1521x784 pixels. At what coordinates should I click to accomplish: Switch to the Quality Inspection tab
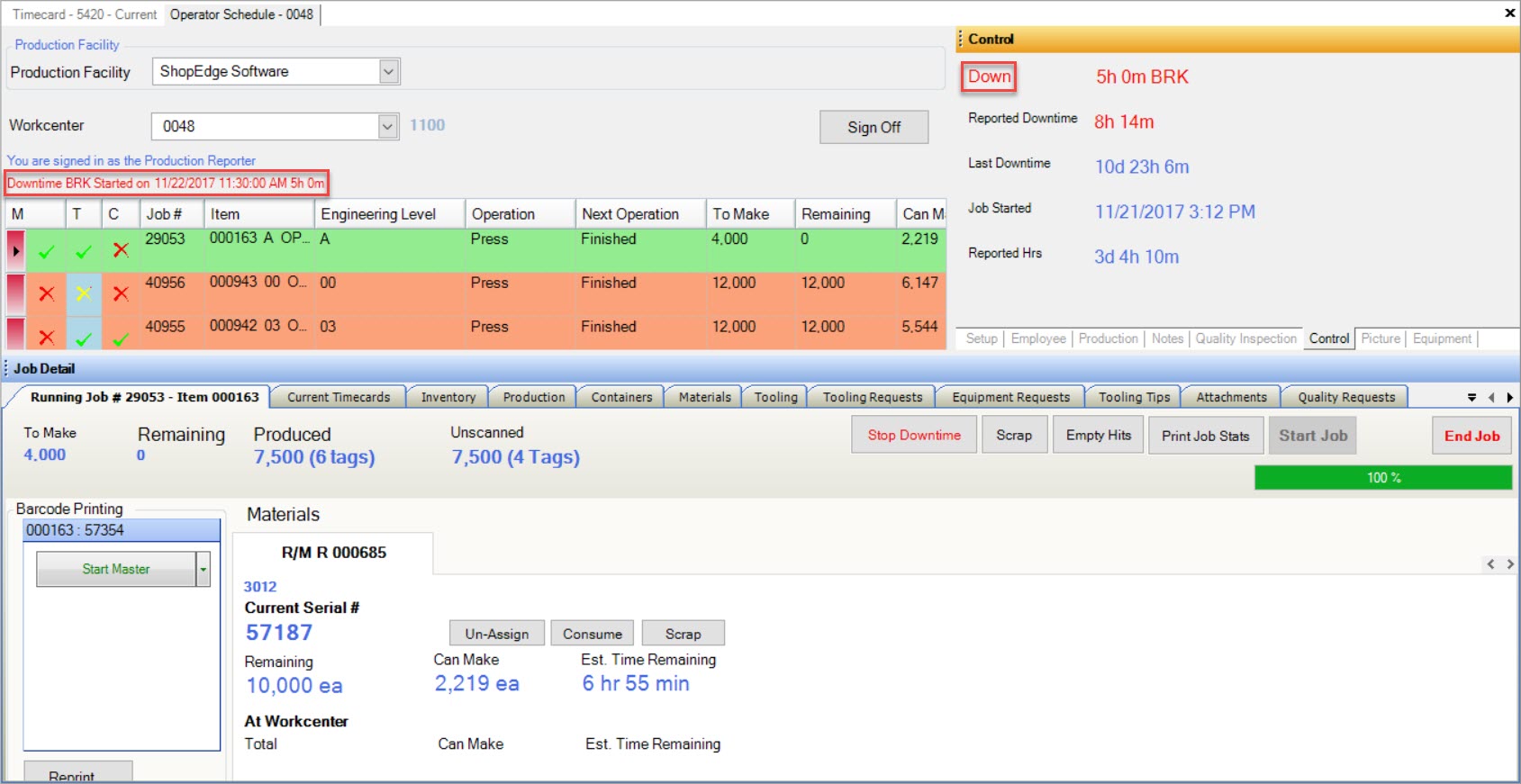pos(1245,338)
